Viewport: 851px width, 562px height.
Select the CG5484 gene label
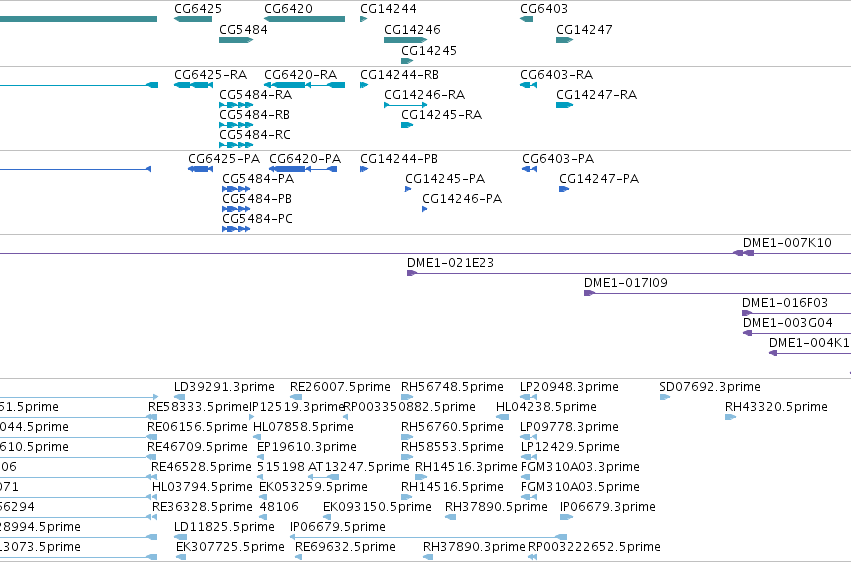pyautogui.click(x=243, y=30)
